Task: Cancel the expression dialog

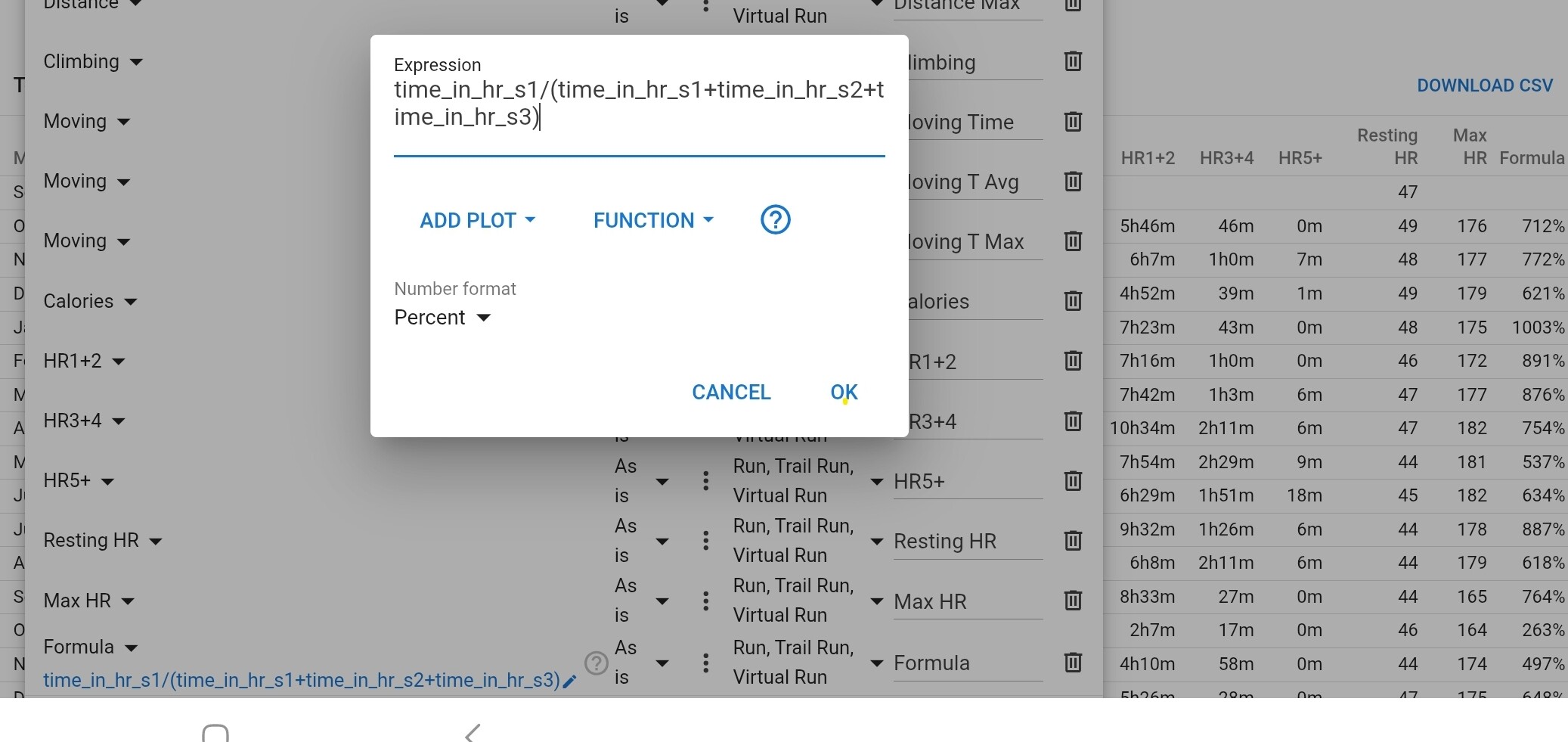Action: coord(731,393)
